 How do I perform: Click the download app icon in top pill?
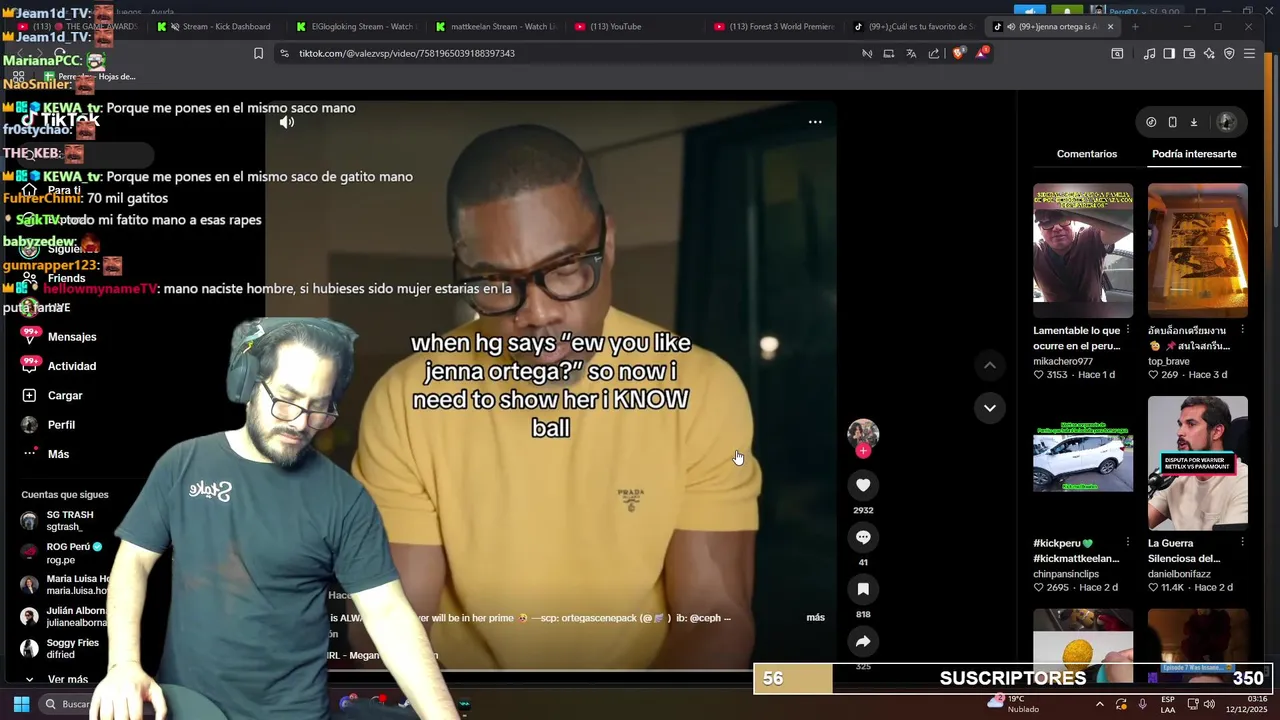click(x=1193, y=122)
